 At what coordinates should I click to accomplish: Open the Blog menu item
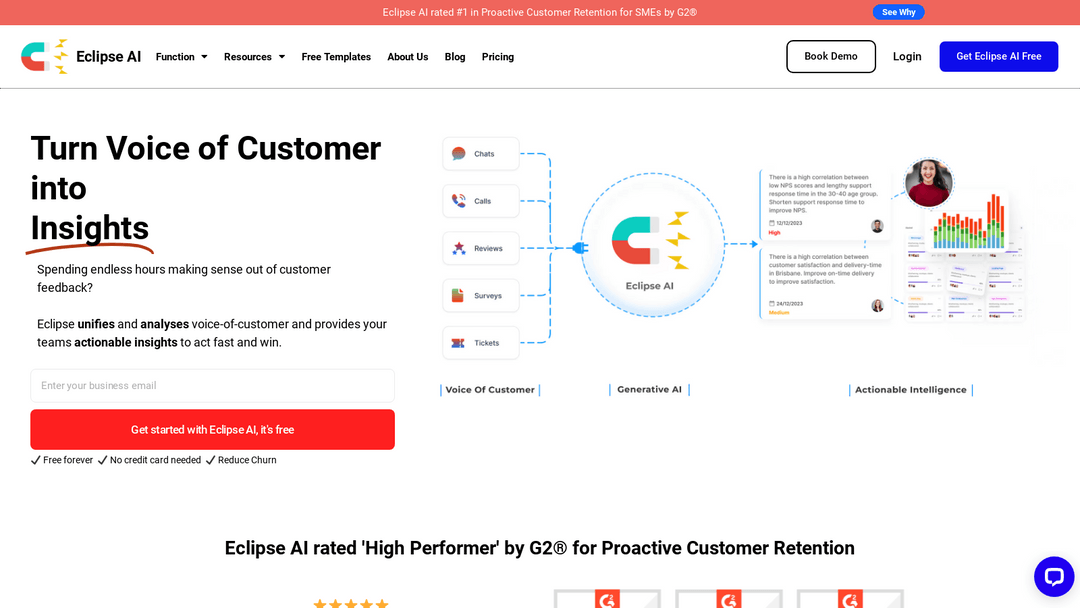[x=455, y=57]
